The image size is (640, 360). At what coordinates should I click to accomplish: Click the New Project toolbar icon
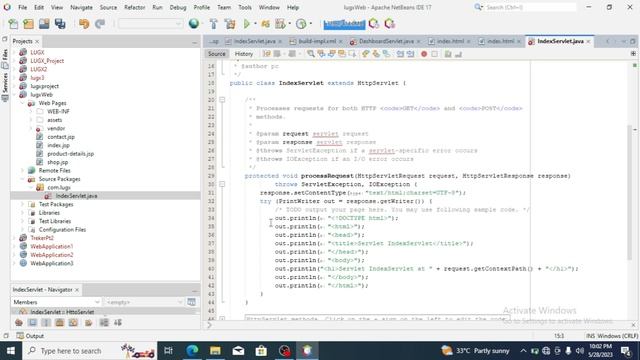click(x=29, y=24)
